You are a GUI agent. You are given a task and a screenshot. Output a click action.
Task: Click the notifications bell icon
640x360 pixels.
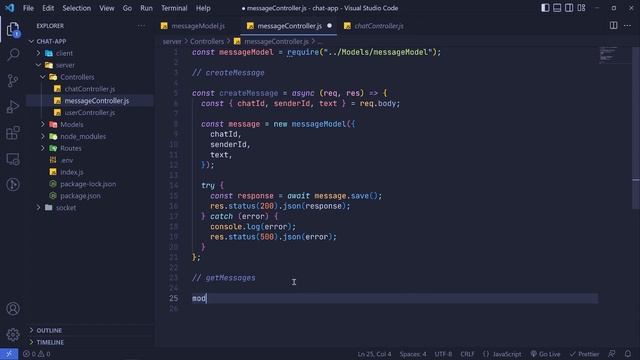628,354
